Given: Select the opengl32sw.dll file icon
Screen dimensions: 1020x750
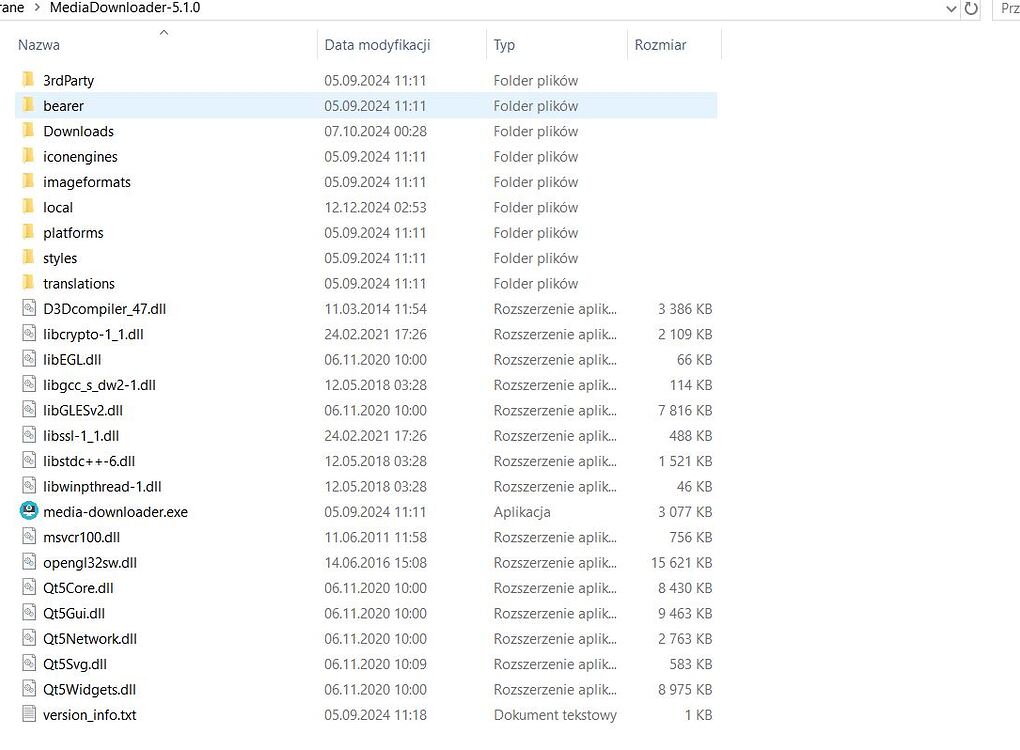Looking at the screenshot, I should pyautogui.click(x=28, y=562).
